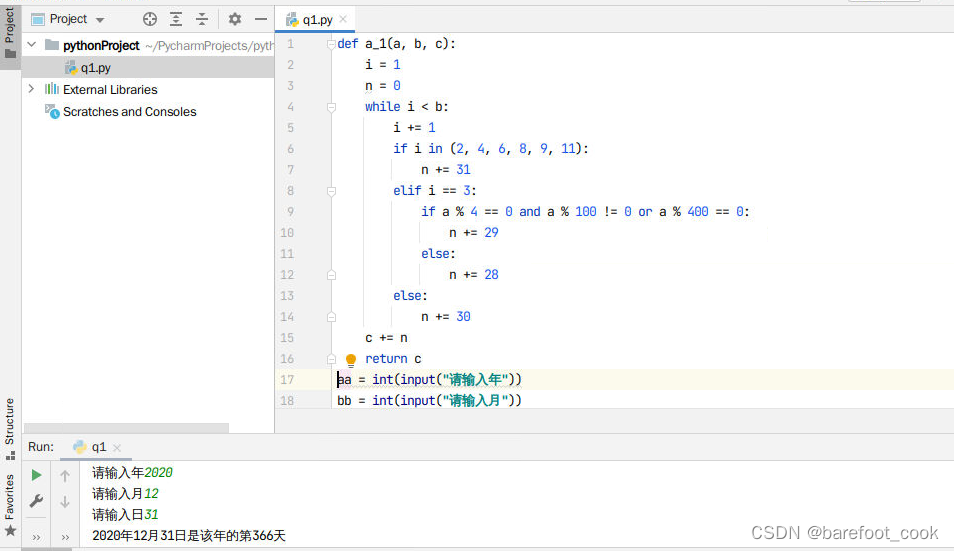Select the pythonProject root folder
Image resolution: width=954 pixels, height=551 pixels.
pos(101,46)
